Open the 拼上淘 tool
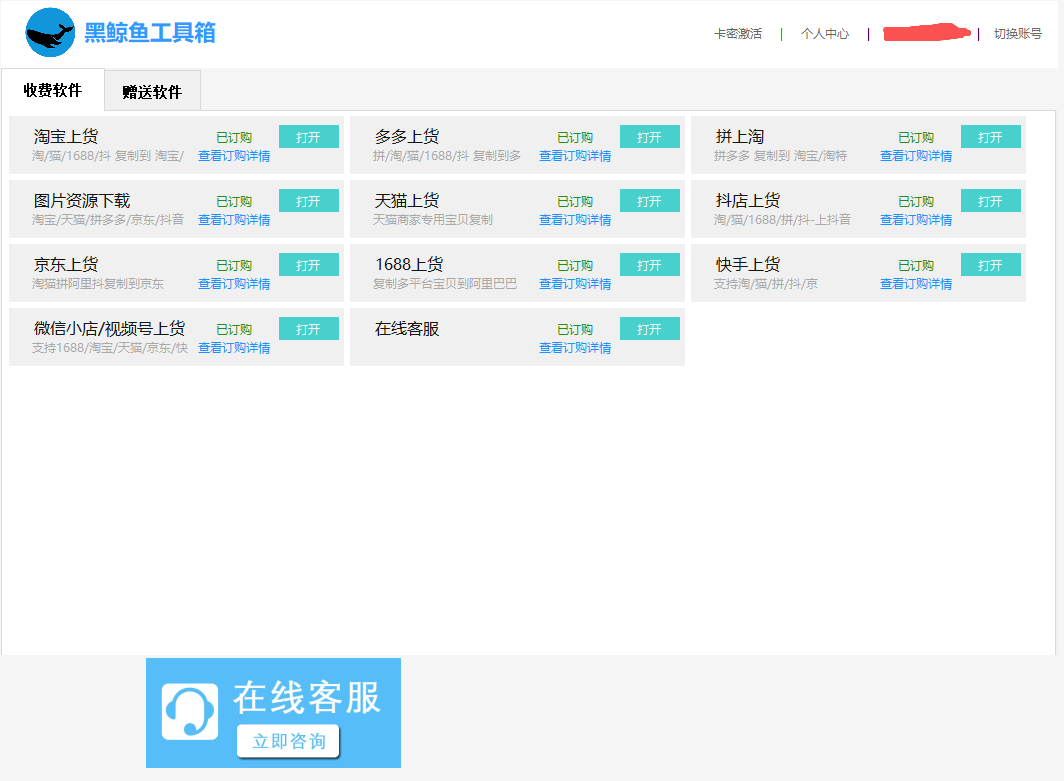This screenshot has height=781, width=1064. click(x=991, y=137)
